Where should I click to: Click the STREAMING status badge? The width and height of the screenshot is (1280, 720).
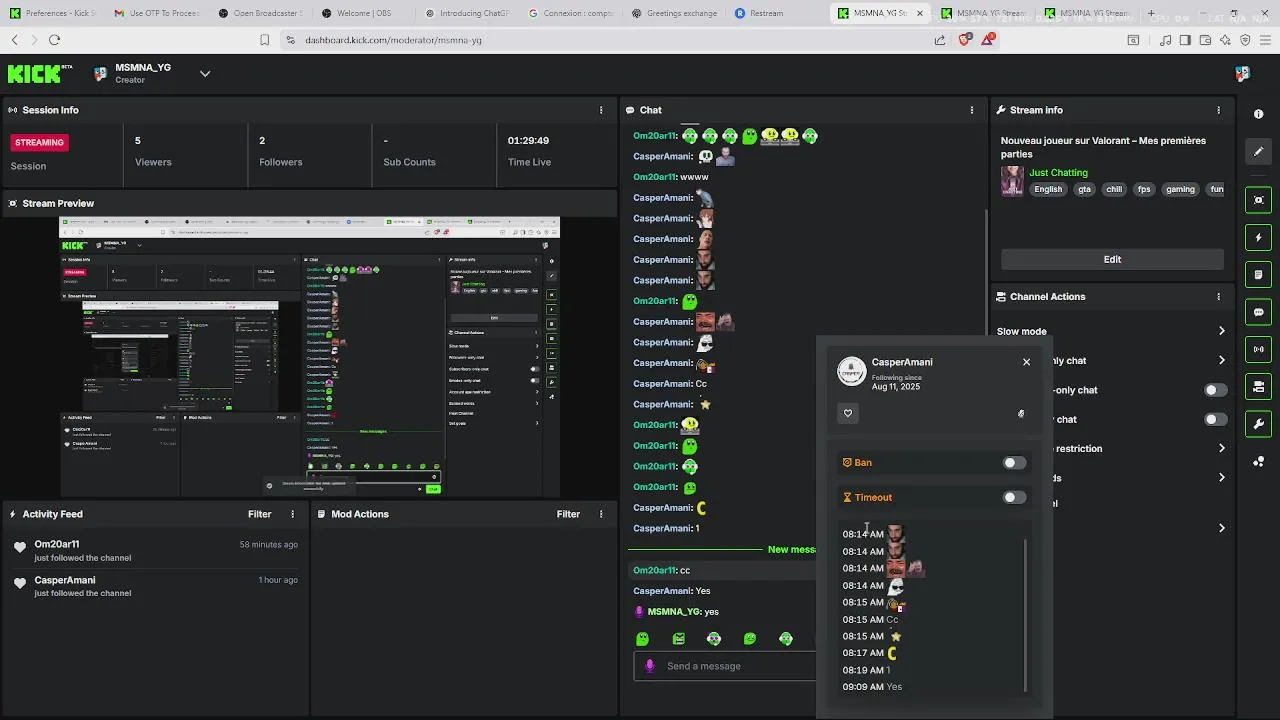tap(39, 142)
